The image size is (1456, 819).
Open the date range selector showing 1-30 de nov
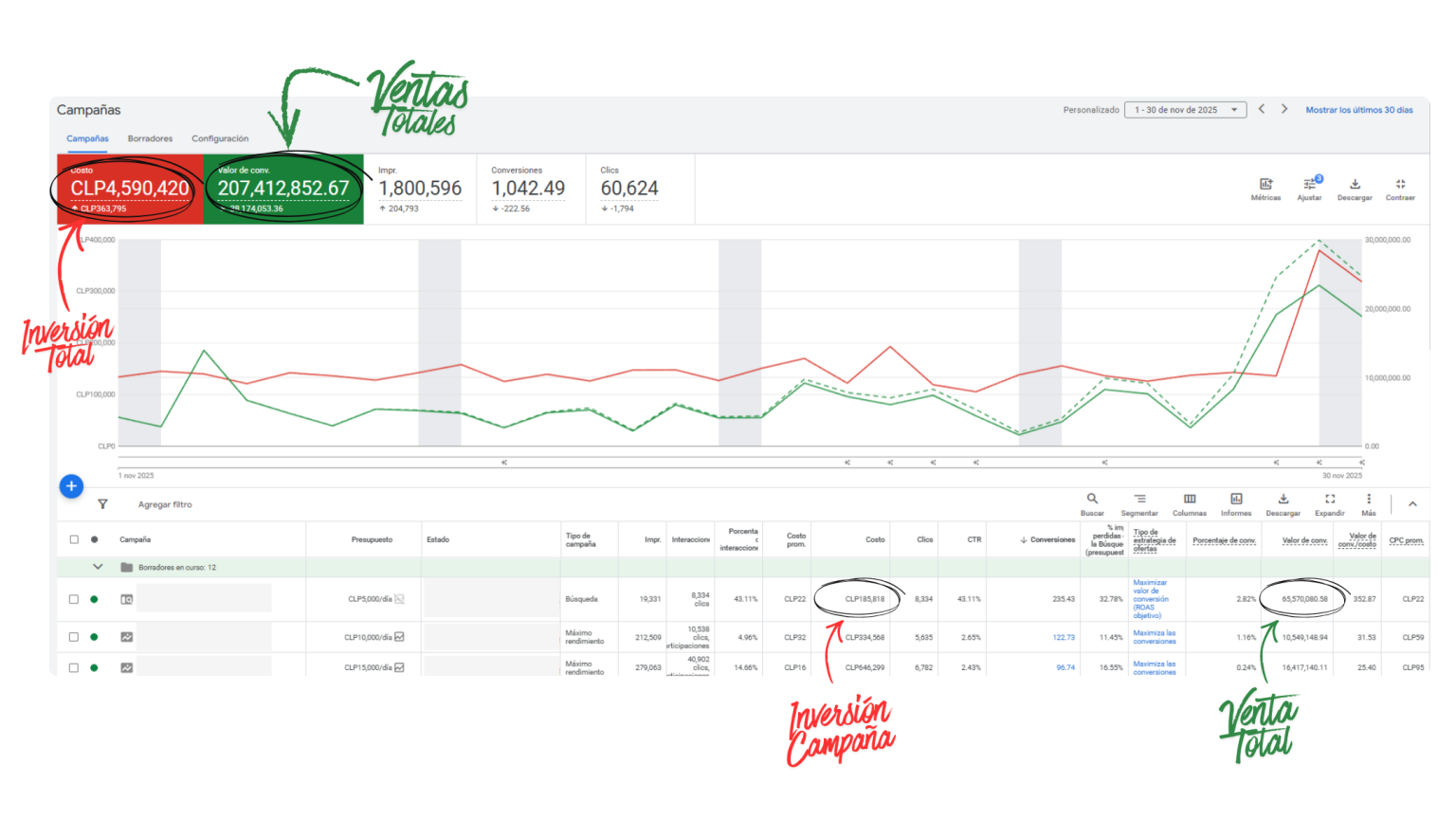[1182, 108]
